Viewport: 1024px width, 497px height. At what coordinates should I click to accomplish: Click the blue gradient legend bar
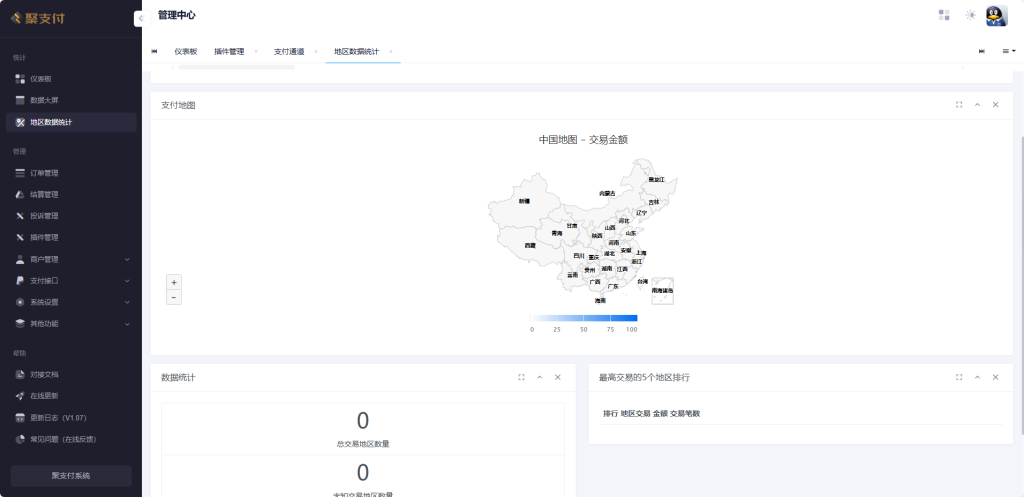click(x=583, y=318)
